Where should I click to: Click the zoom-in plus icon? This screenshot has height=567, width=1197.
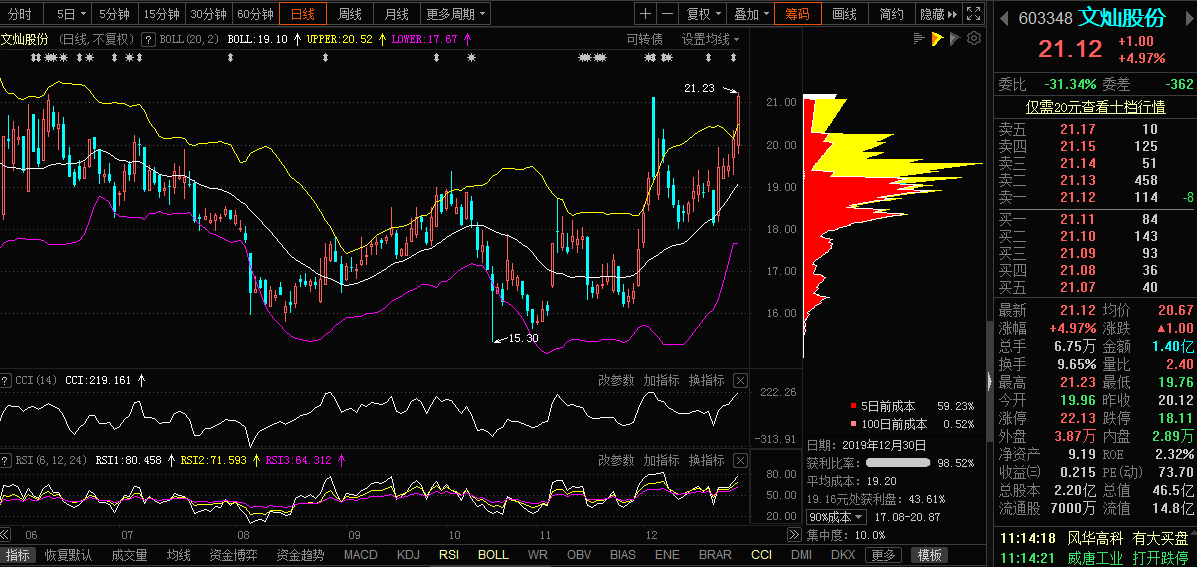click(645, 14)
